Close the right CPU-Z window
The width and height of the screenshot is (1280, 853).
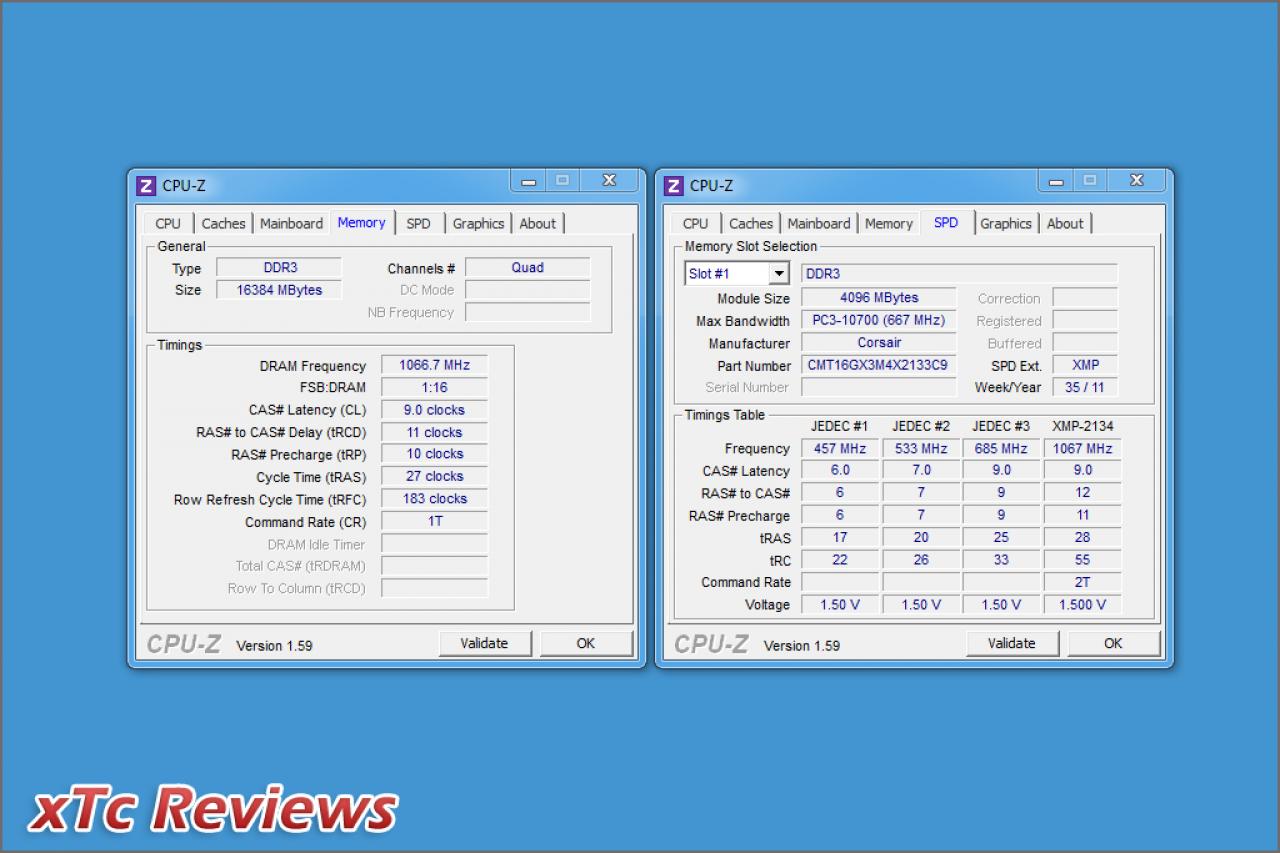pyautogui.click(x=1135, y=180)
